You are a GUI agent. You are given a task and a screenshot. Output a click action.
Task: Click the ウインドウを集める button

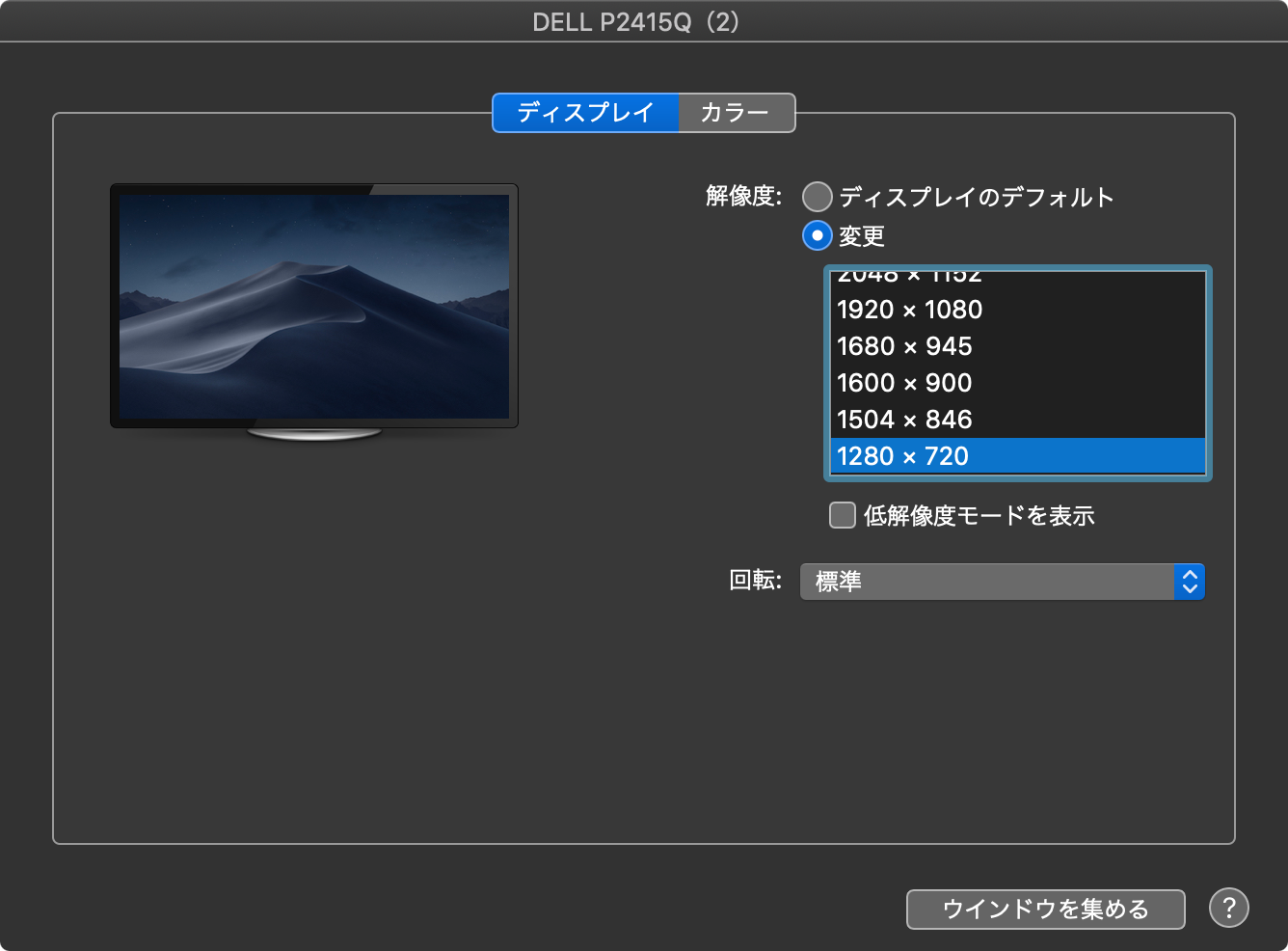click(1046, 909)
